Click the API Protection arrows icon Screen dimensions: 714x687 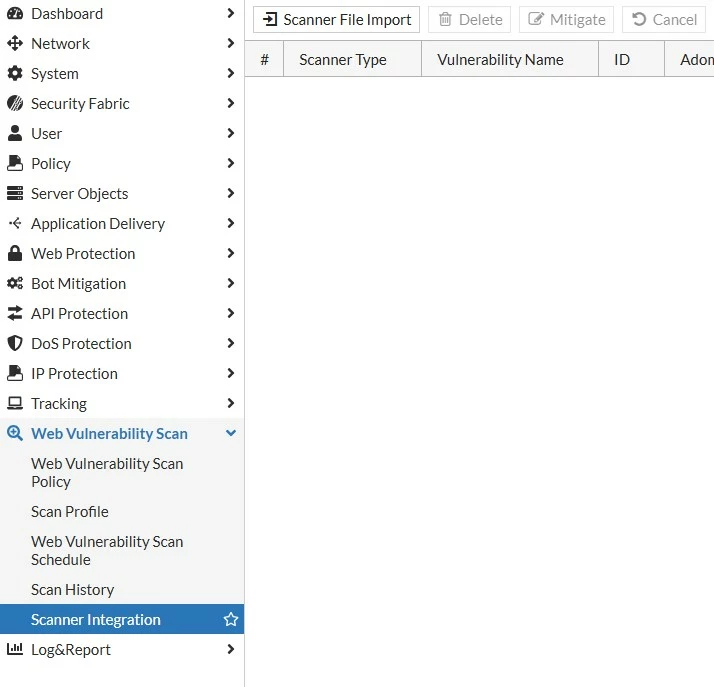(x=15, y=313)
